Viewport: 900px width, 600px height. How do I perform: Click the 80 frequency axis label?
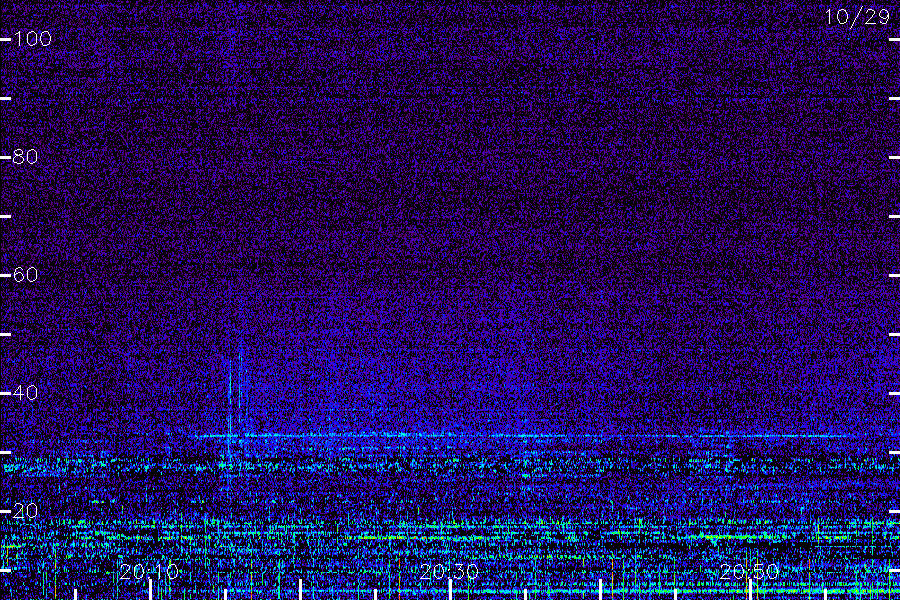pos(26,157)
